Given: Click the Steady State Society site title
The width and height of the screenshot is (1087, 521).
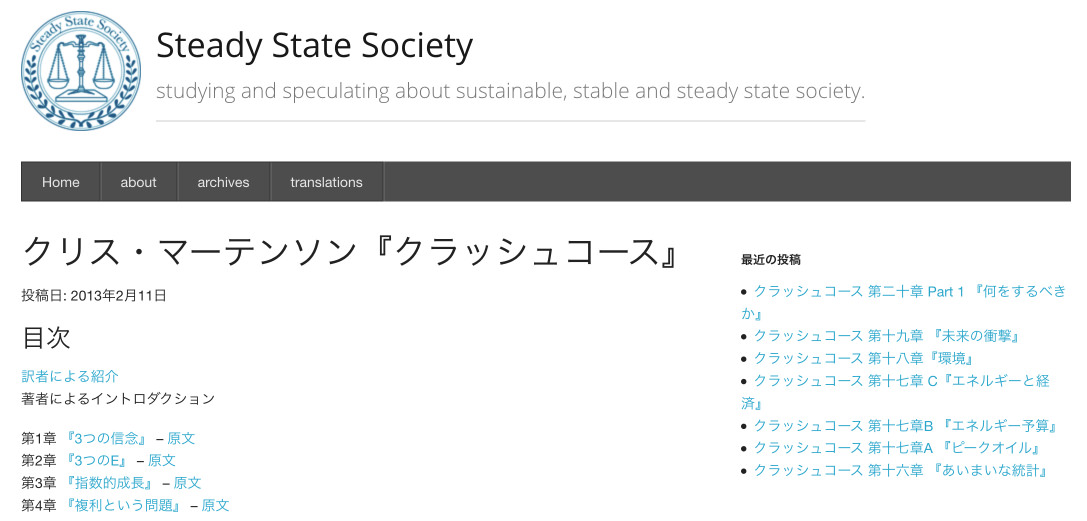Looking at the screenshot, I should [315, 46].
